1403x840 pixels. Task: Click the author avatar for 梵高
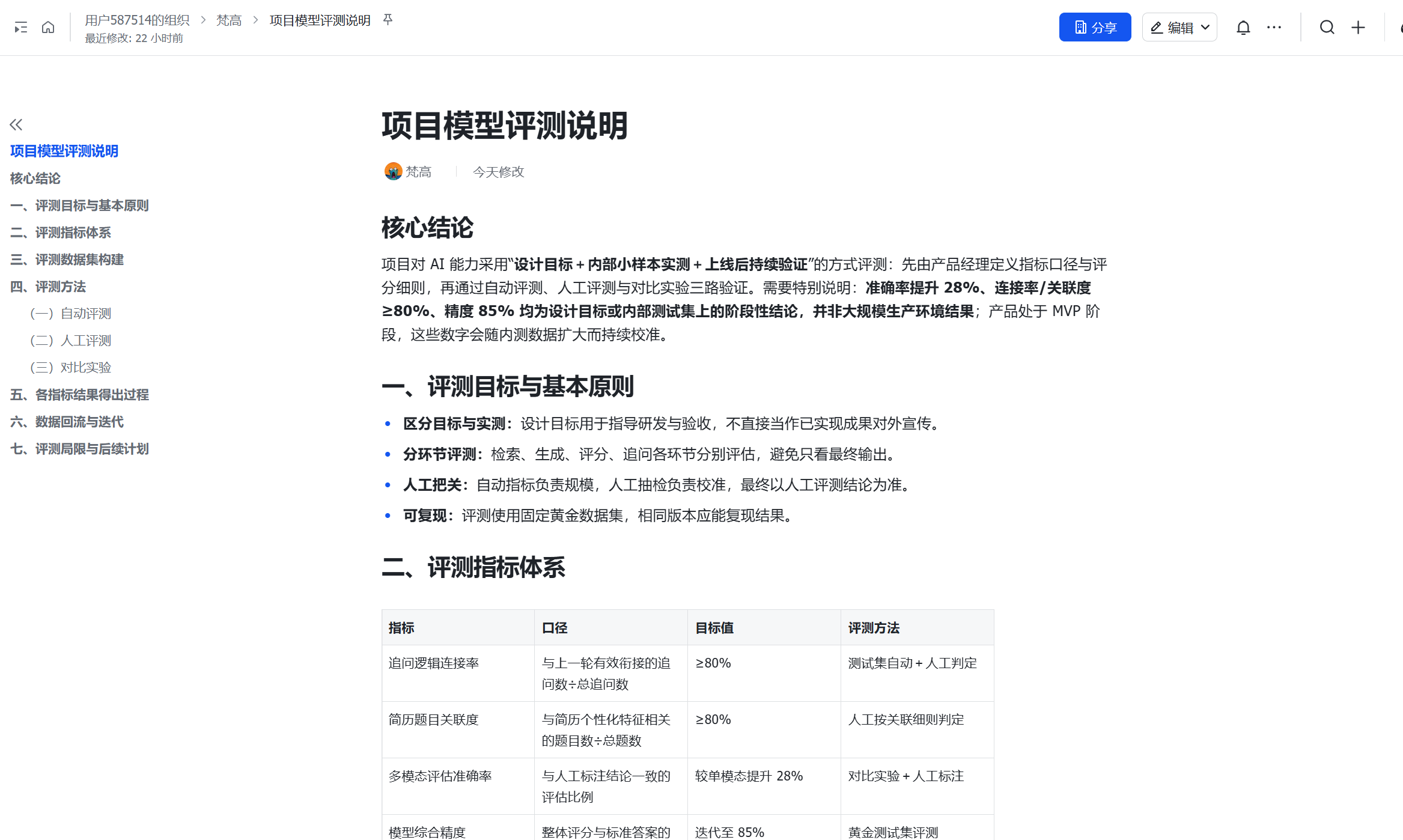(x=393, y=172)
